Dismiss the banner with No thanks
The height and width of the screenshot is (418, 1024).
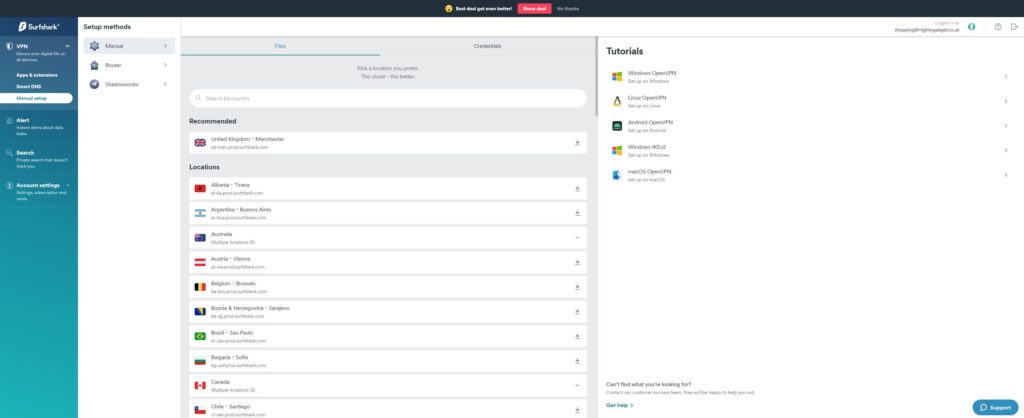567,8
